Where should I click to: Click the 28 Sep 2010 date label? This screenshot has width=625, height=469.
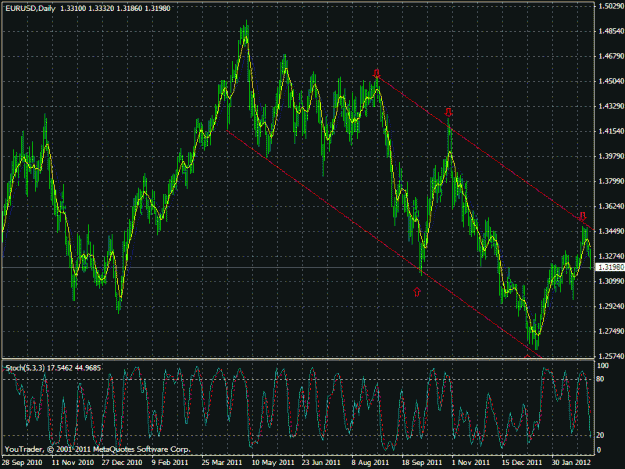pyautogui.click(x=22, y=462)
